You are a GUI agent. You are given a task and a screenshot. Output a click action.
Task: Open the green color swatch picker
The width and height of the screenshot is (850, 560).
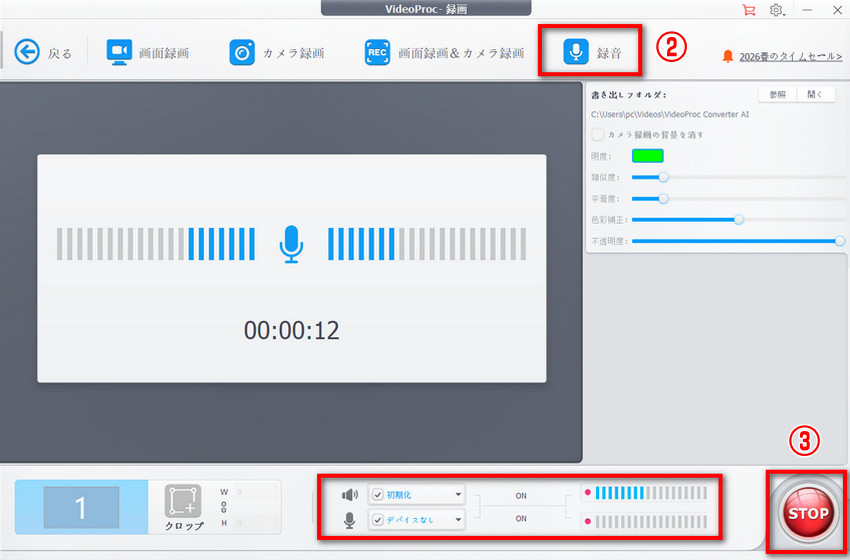click(x=647, y=156)
